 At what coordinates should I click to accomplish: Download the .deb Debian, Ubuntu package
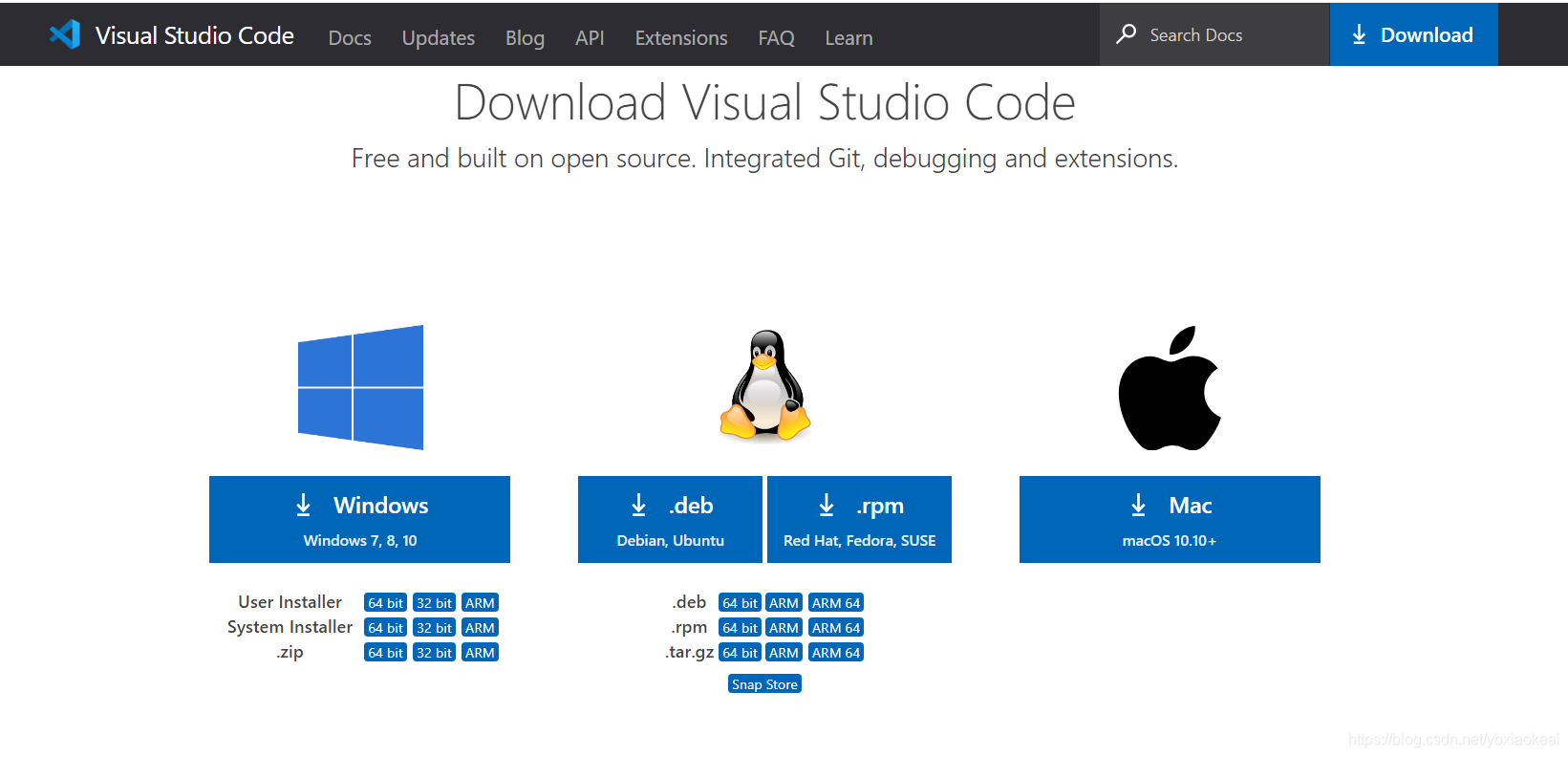[x=670, y=519]
